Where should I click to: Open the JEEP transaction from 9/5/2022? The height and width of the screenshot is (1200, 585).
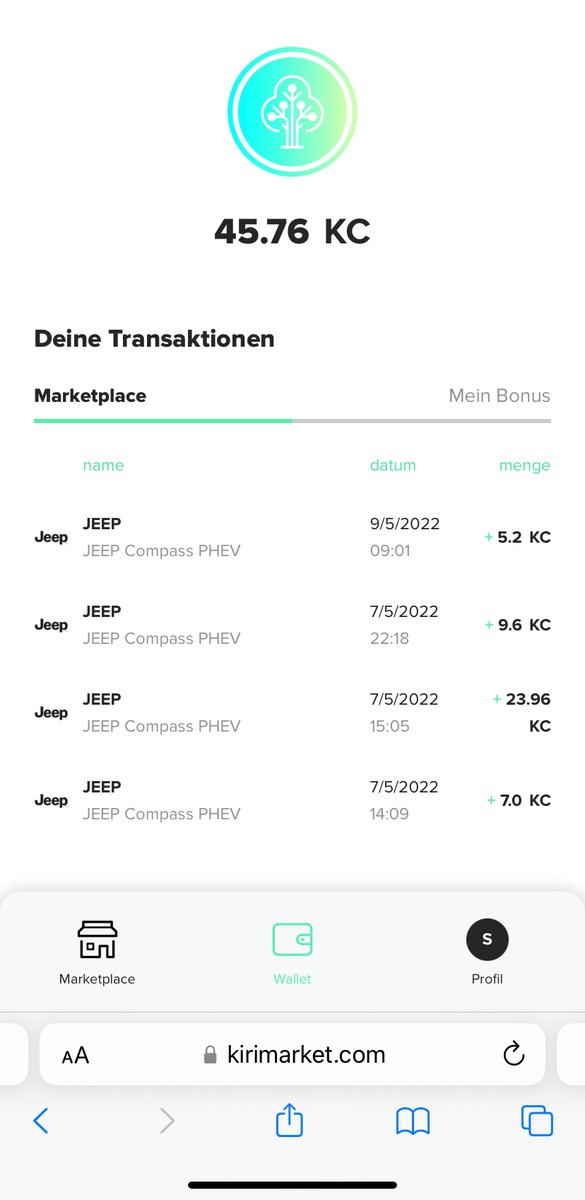coord(292,537)
